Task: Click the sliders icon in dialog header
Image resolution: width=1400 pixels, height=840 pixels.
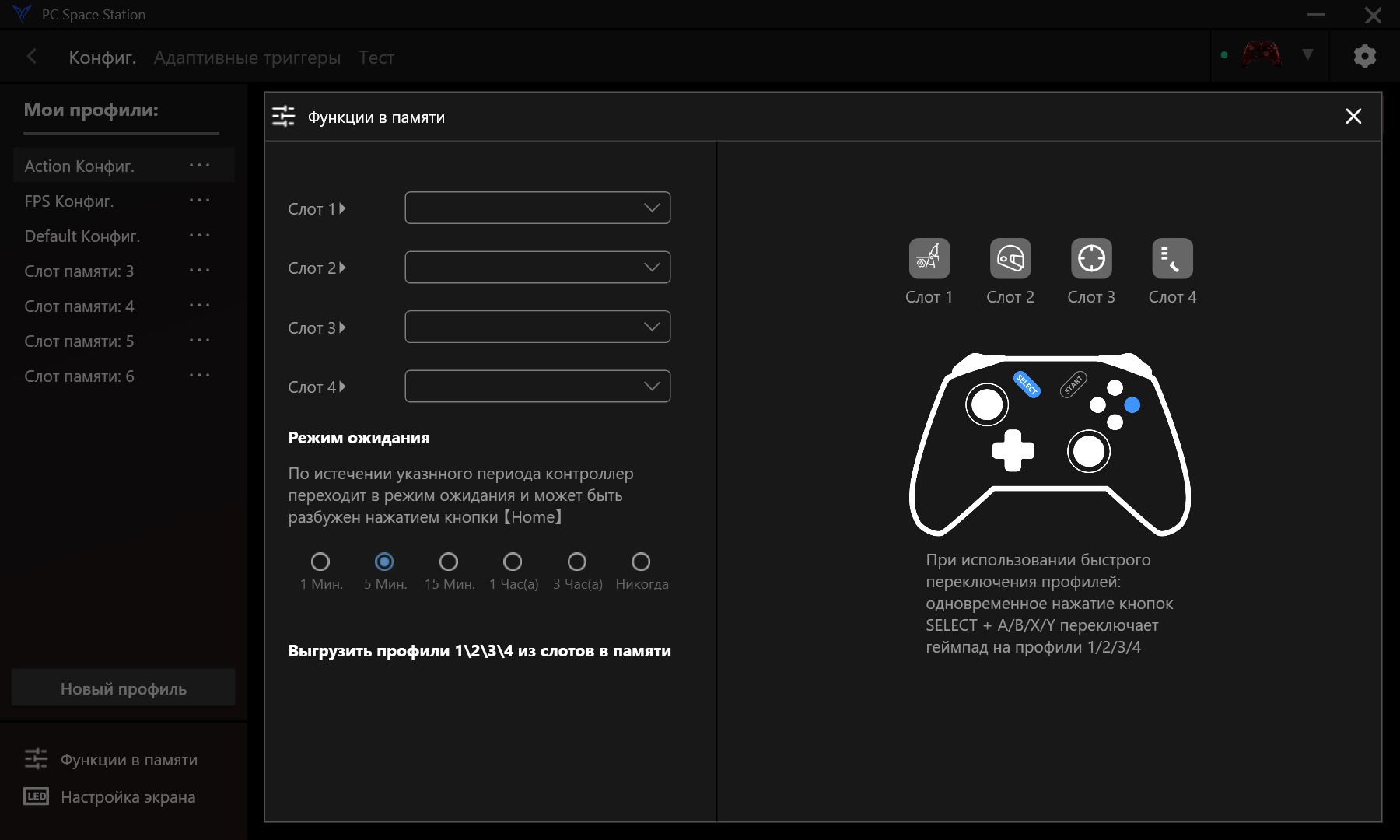Action: (x=283, y=117)
